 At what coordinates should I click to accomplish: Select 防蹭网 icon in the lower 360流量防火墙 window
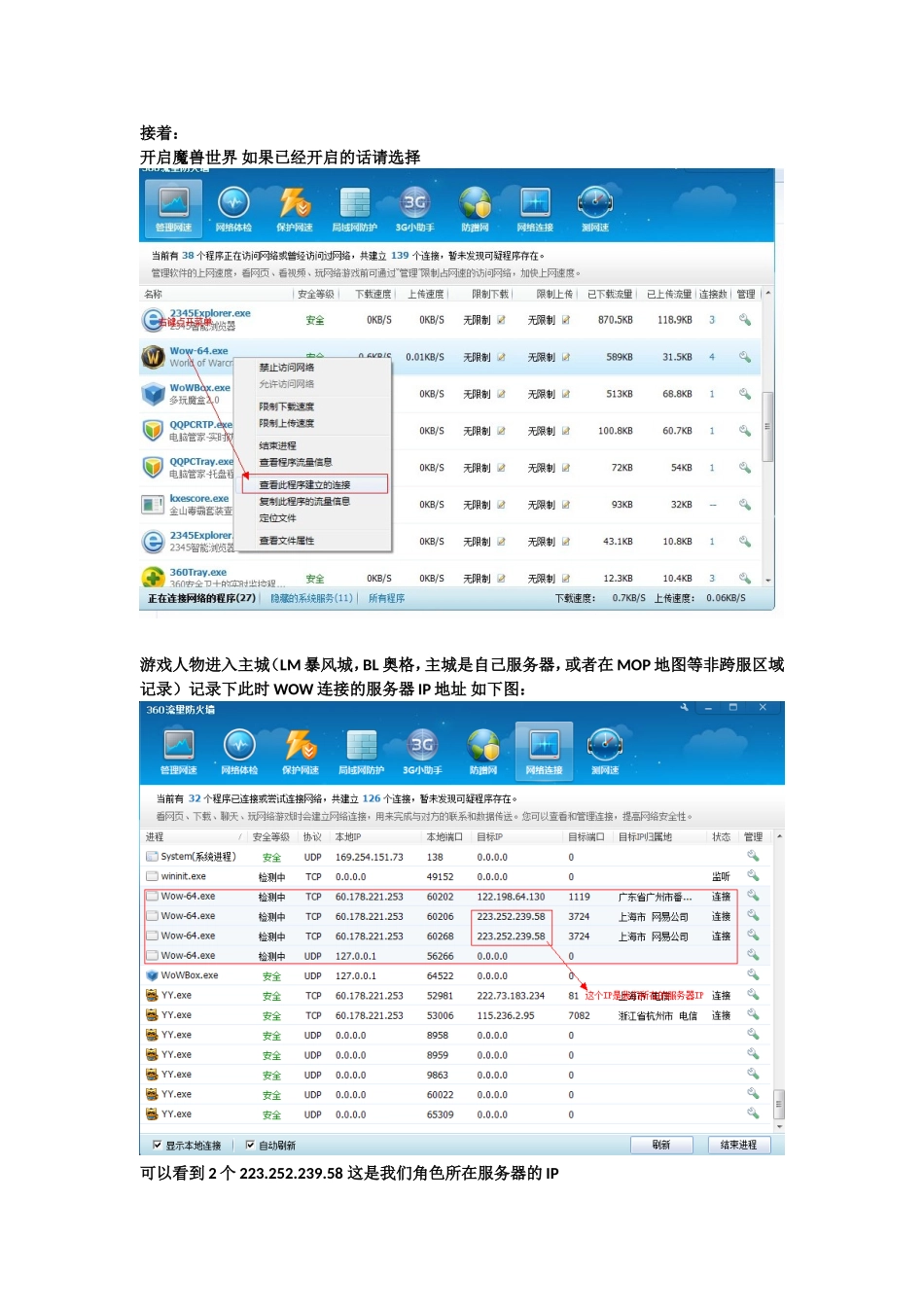[x=483, y=752]
